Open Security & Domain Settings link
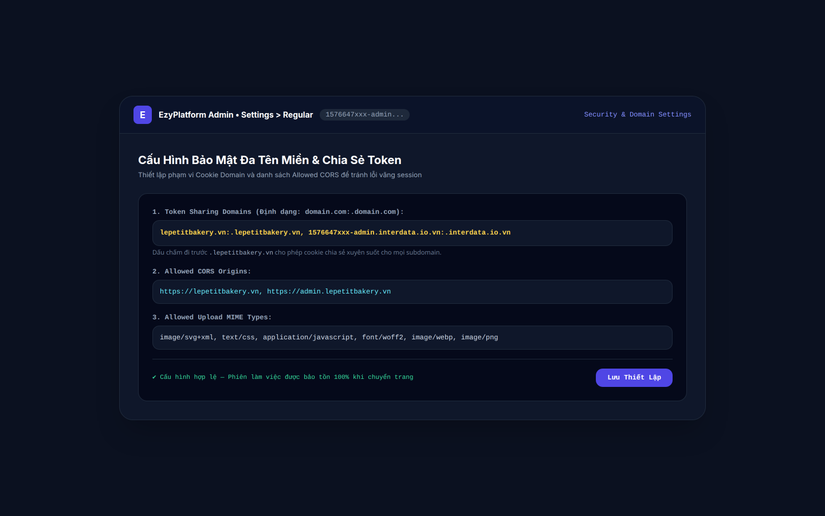 point(637,115)
